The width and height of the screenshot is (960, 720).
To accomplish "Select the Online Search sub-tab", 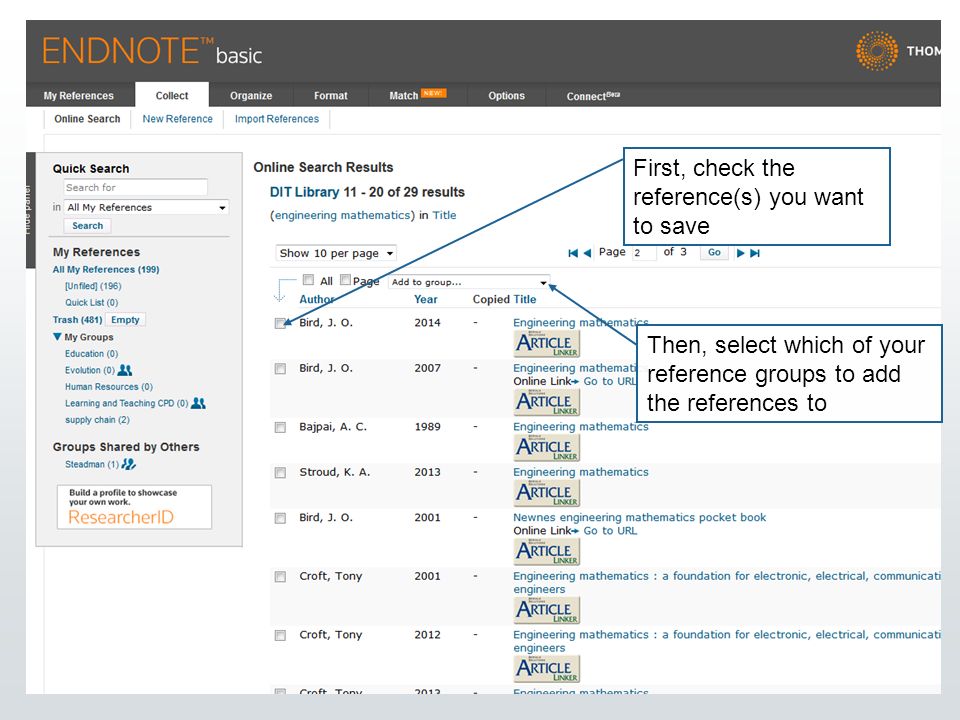I will (88, 119).
